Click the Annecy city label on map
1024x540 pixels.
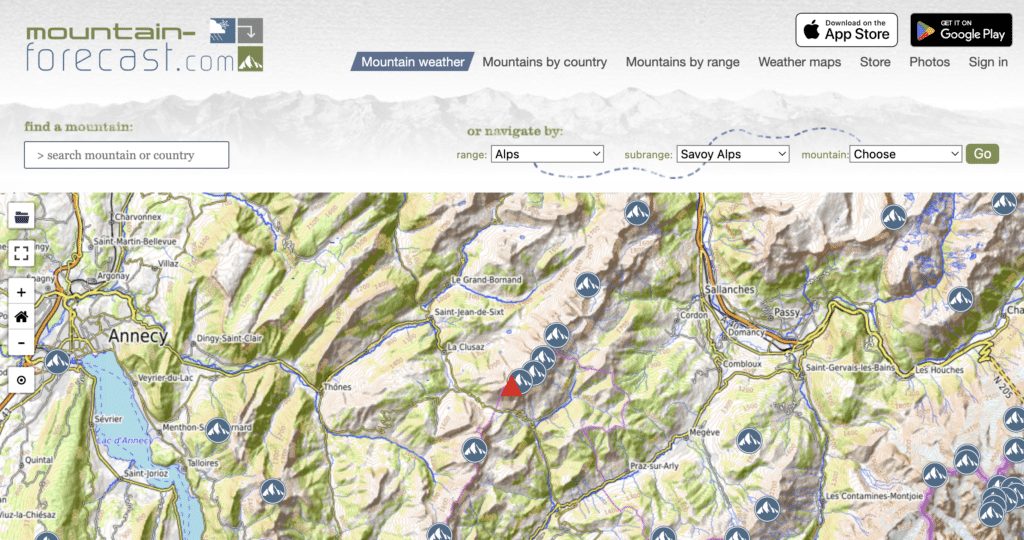click(x=138, y=336)
